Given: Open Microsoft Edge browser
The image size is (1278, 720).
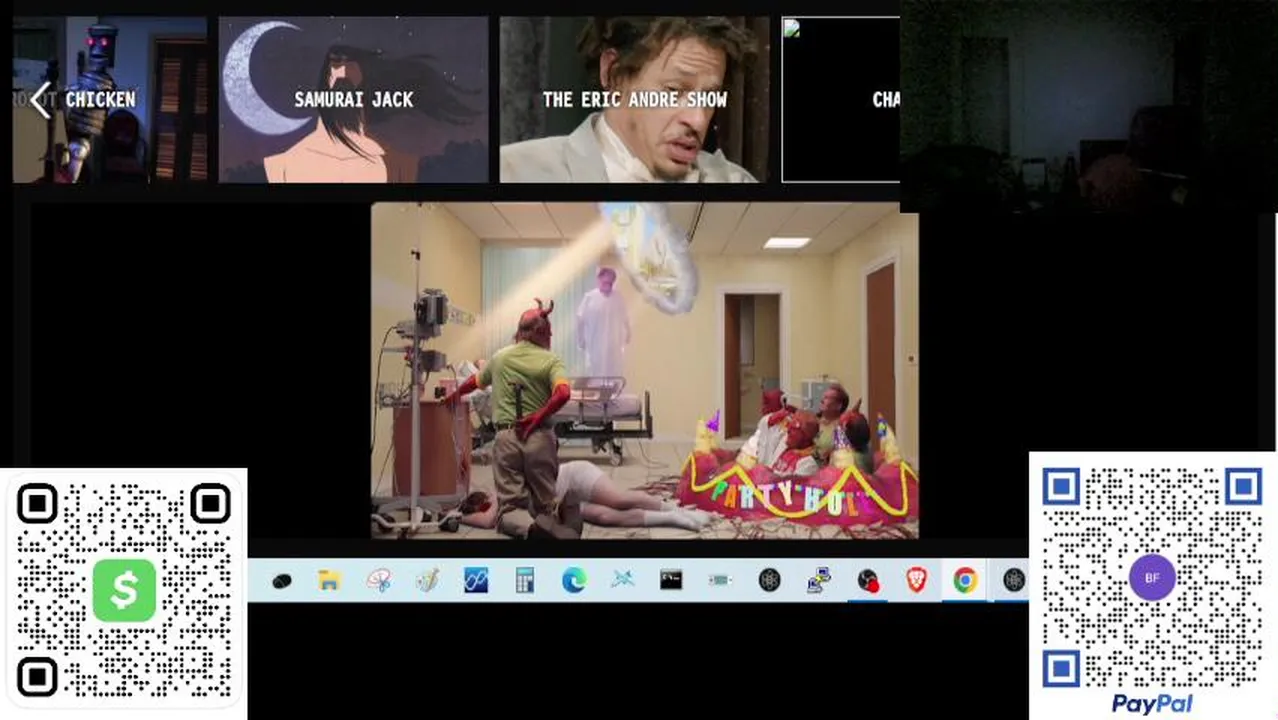Looking at the screenshot, I should pos(574,580).
